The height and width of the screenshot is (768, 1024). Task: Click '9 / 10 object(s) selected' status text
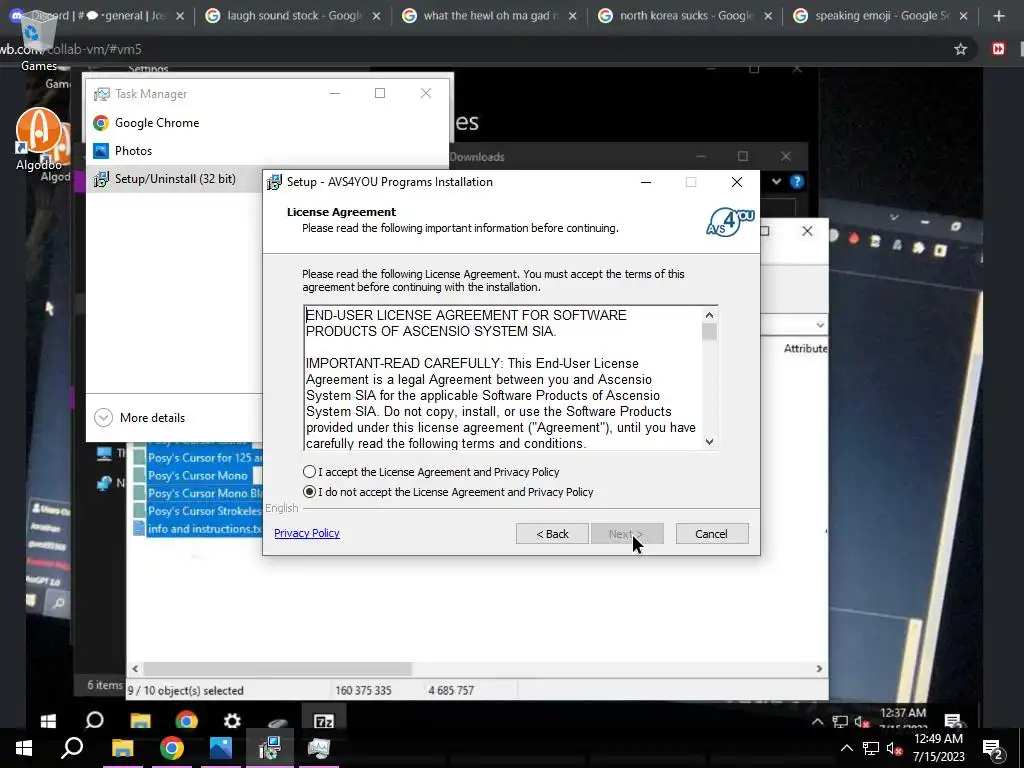click(185, 690)
